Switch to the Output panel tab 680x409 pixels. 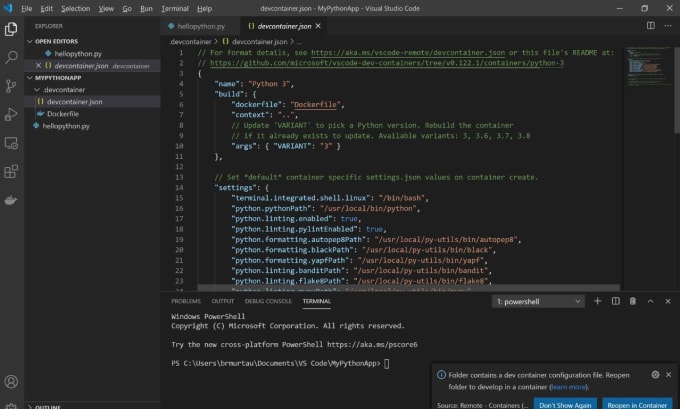point(222,301)
